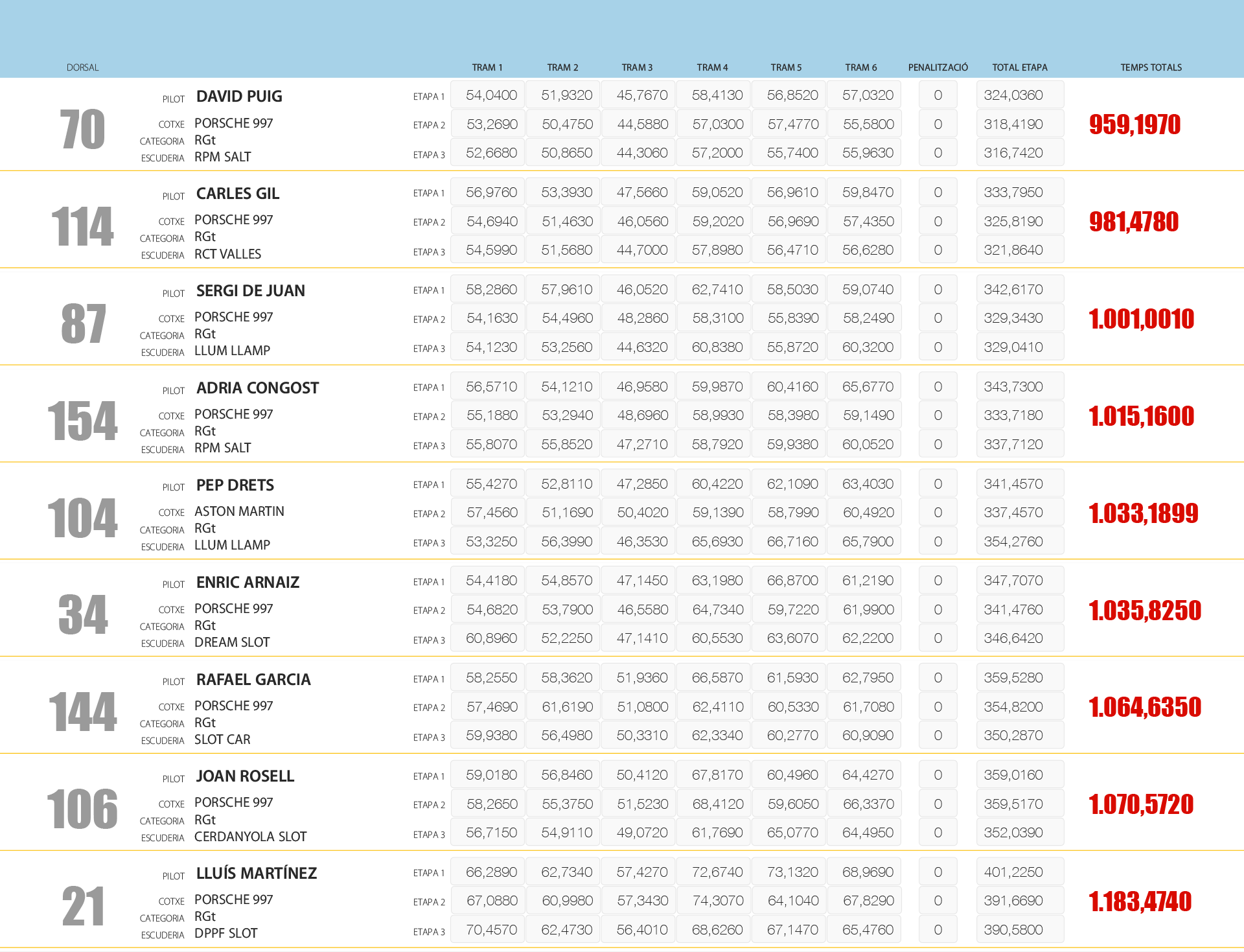Click dorsal number 87

(x=83, y=323)
